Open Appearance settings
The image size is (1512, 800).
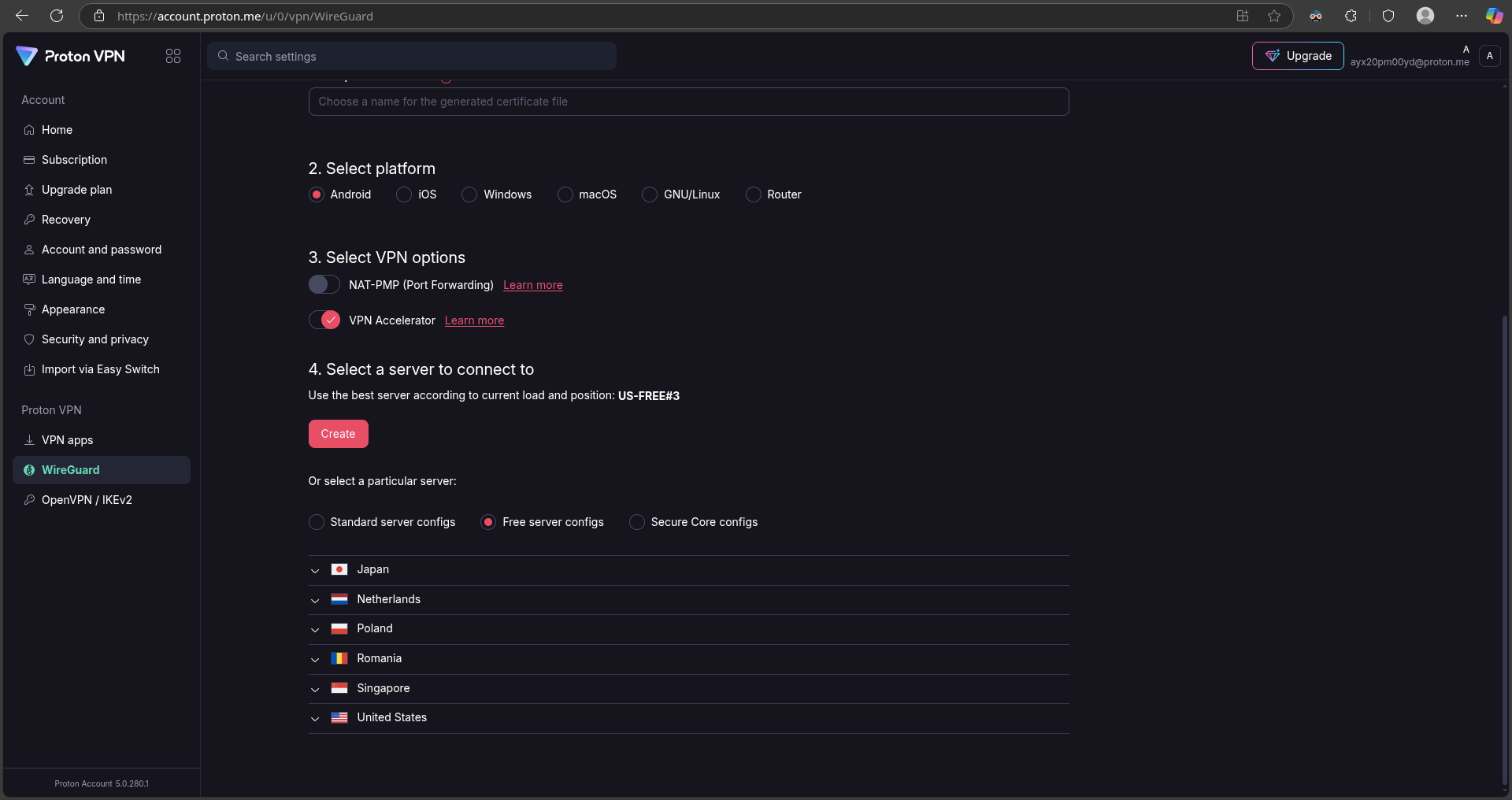102,309
